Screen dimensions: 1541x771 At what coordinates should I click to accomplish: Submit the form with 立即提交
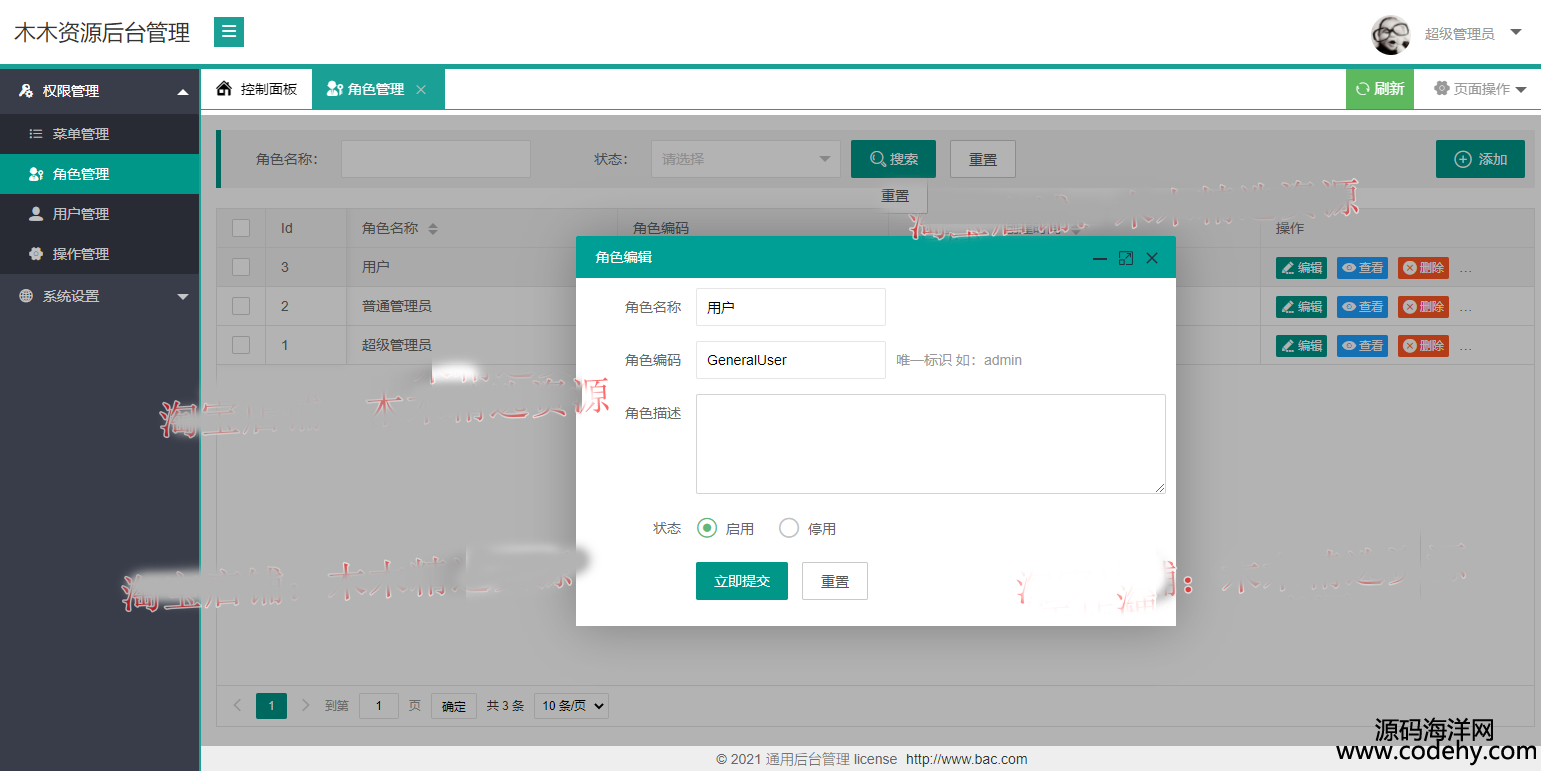[x=742, y=581]
